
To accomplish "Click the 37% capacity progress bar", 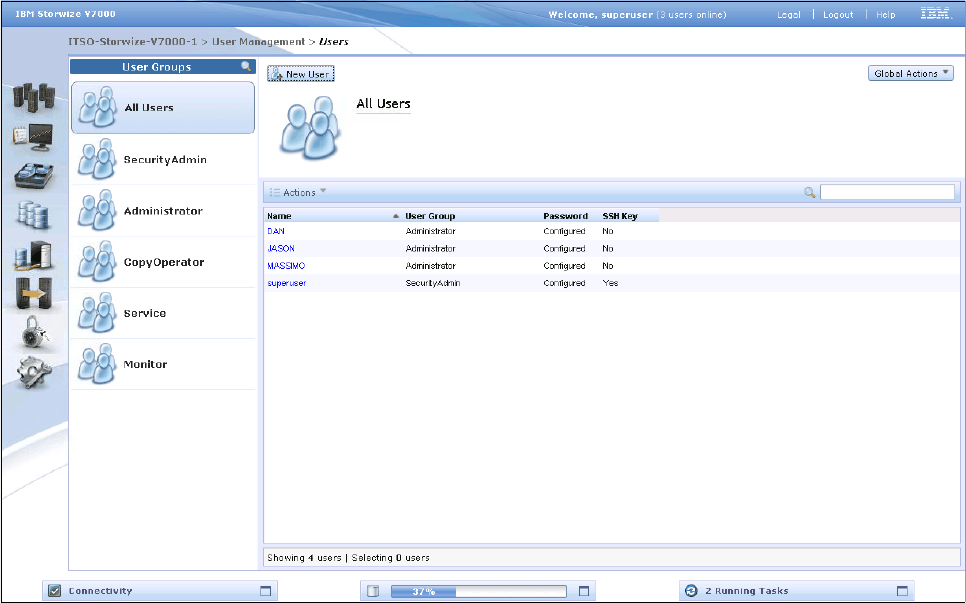I will 478,591.
